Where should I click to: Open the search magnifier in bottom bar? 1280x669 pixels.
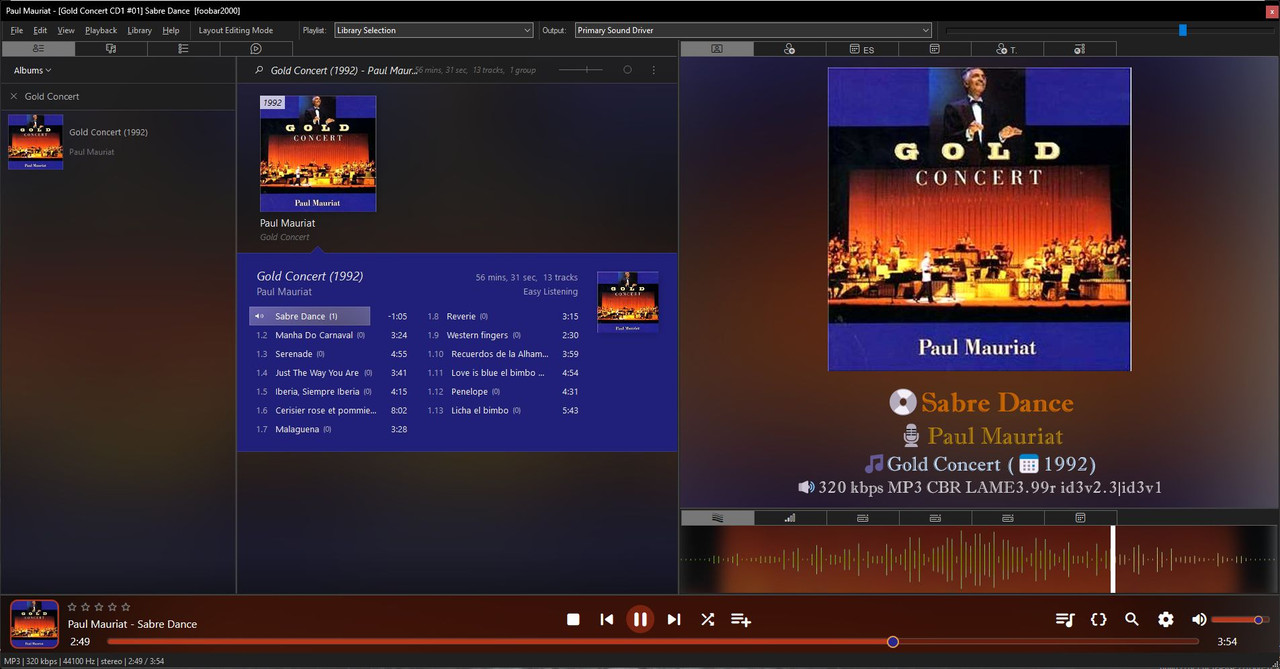[1132, 620]
